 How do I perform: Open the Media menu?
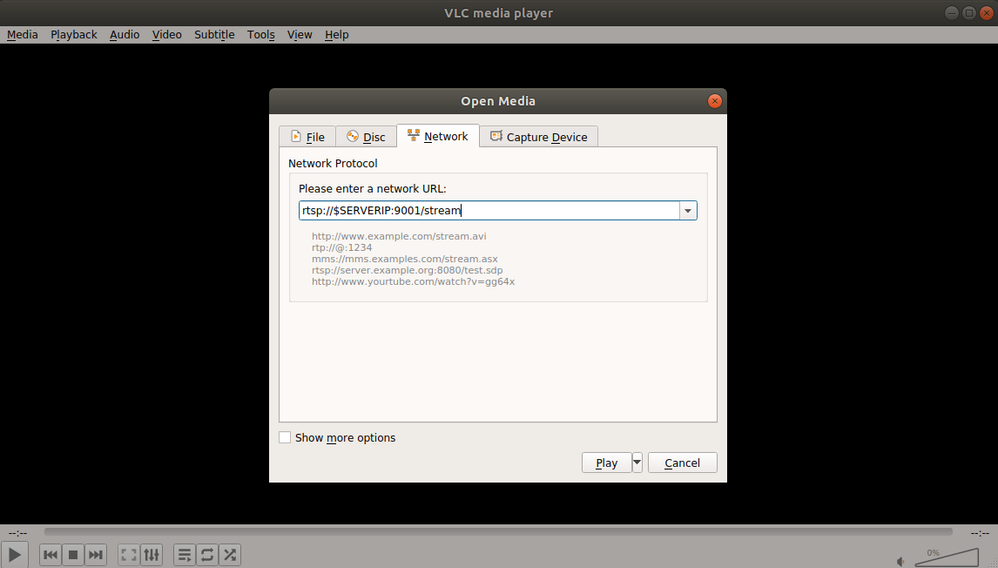tap(22, 34)
